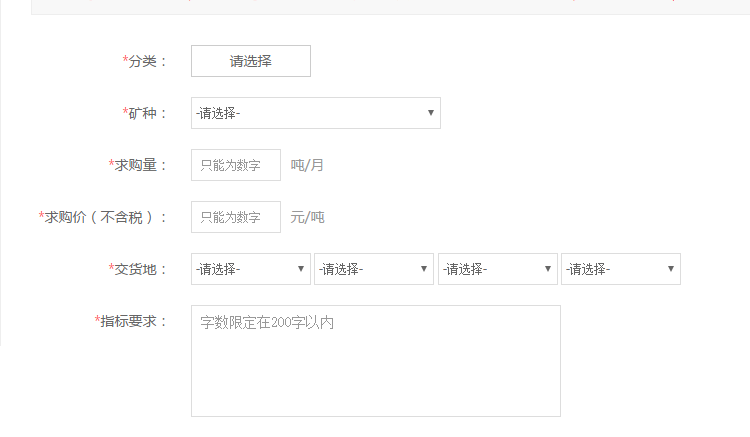Focus the 求购价 price input field

pos(235,217)
